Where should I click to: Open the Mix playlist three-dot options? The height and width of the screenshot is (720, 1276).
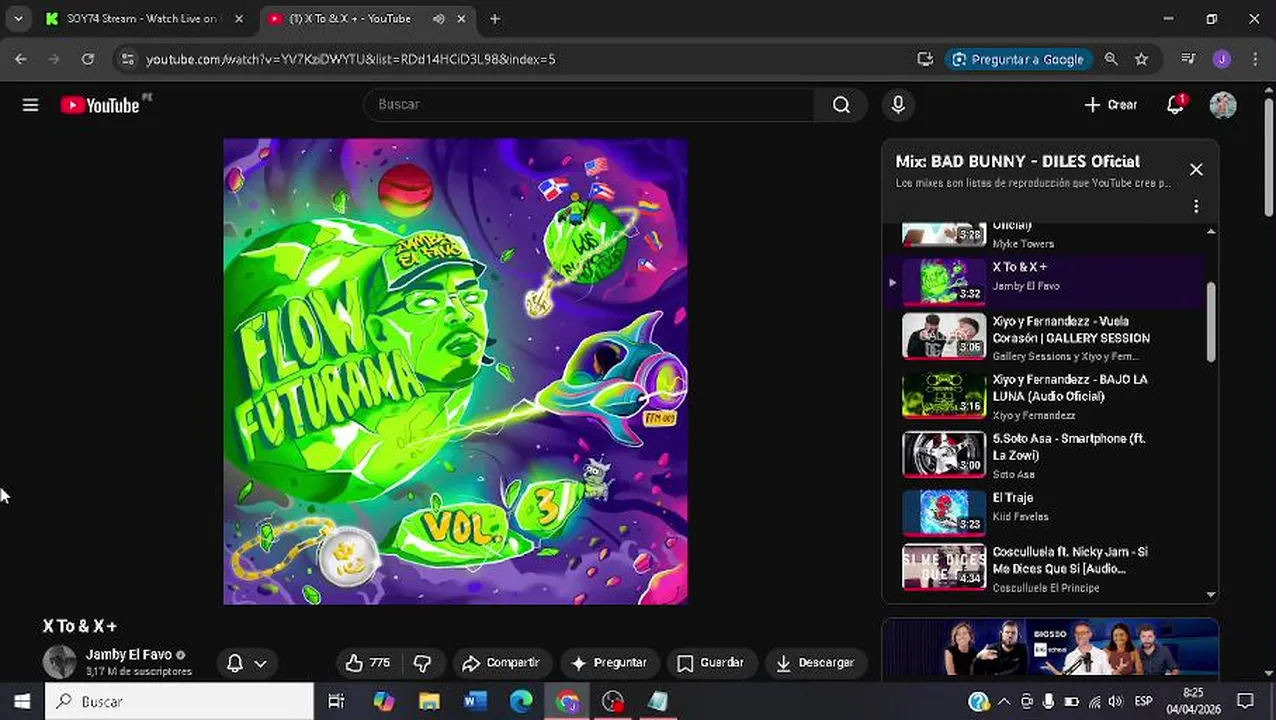tap(1196, 206)
